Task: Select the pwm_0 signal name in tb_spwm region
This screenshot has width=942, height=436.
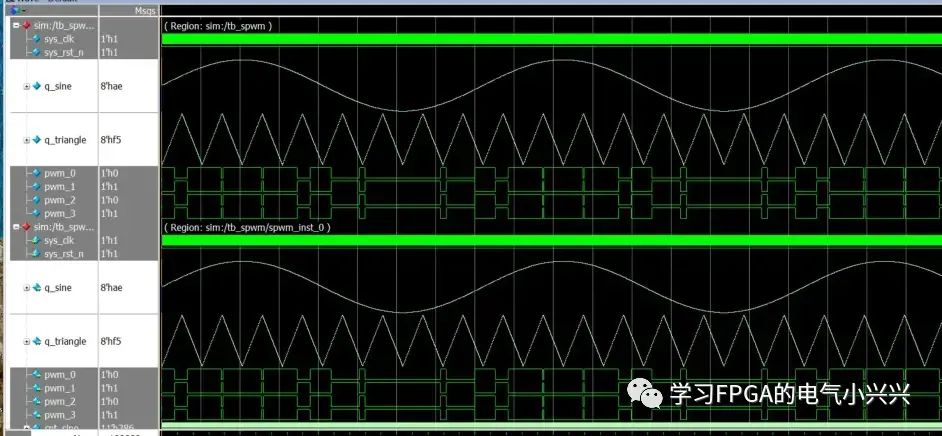Action: point(60,173)
